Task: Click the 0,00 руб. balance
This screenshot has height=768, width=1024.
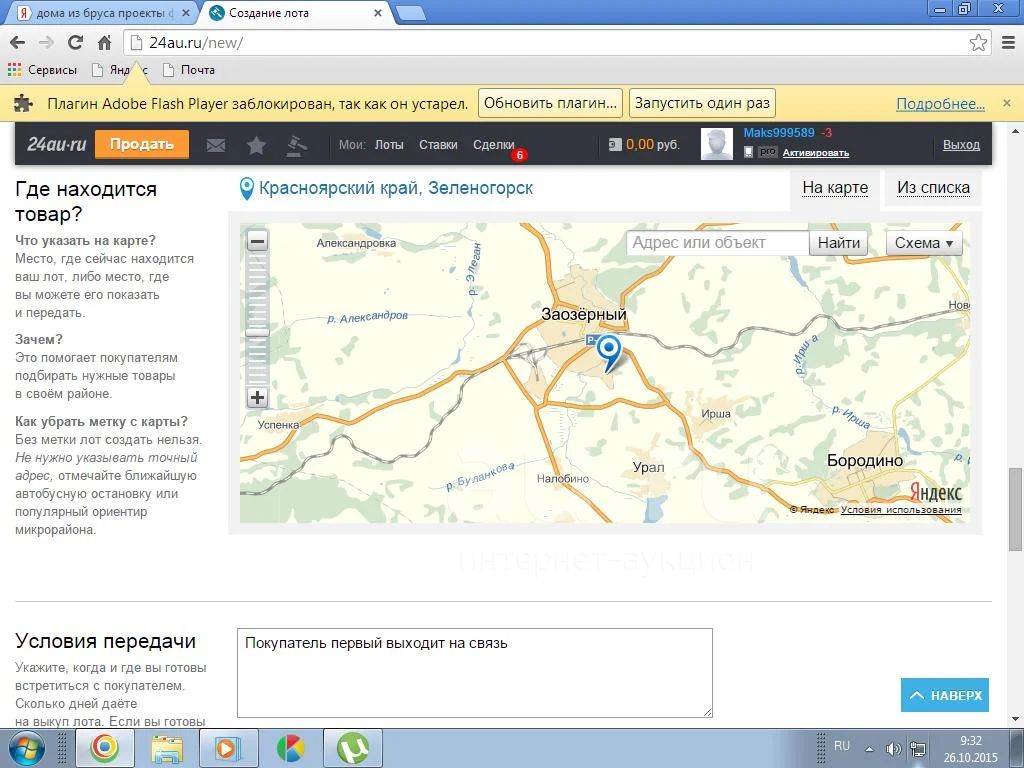Action: (645, 144)
